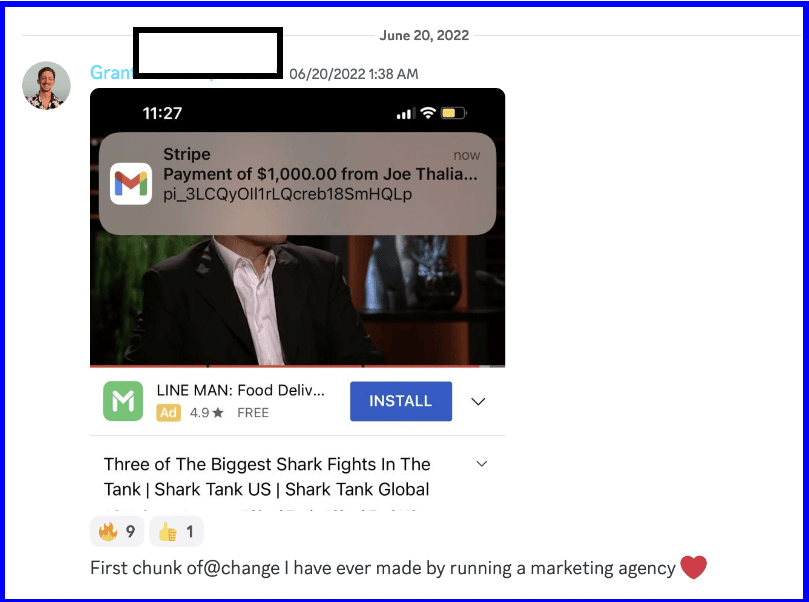Click the Gmail icon in the Stripe notification

131,184
